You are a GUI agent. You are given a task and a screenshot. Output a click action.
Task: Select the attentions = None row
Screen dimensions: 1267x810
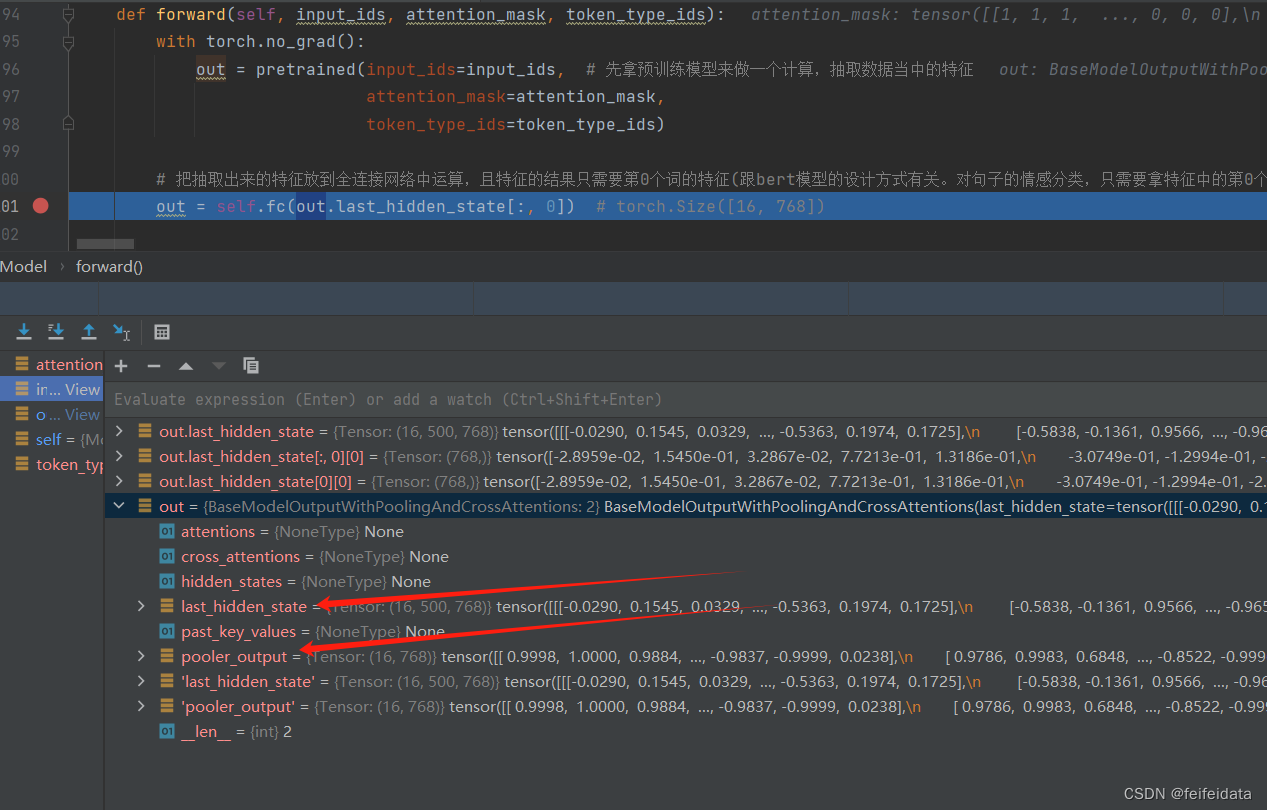686,531
